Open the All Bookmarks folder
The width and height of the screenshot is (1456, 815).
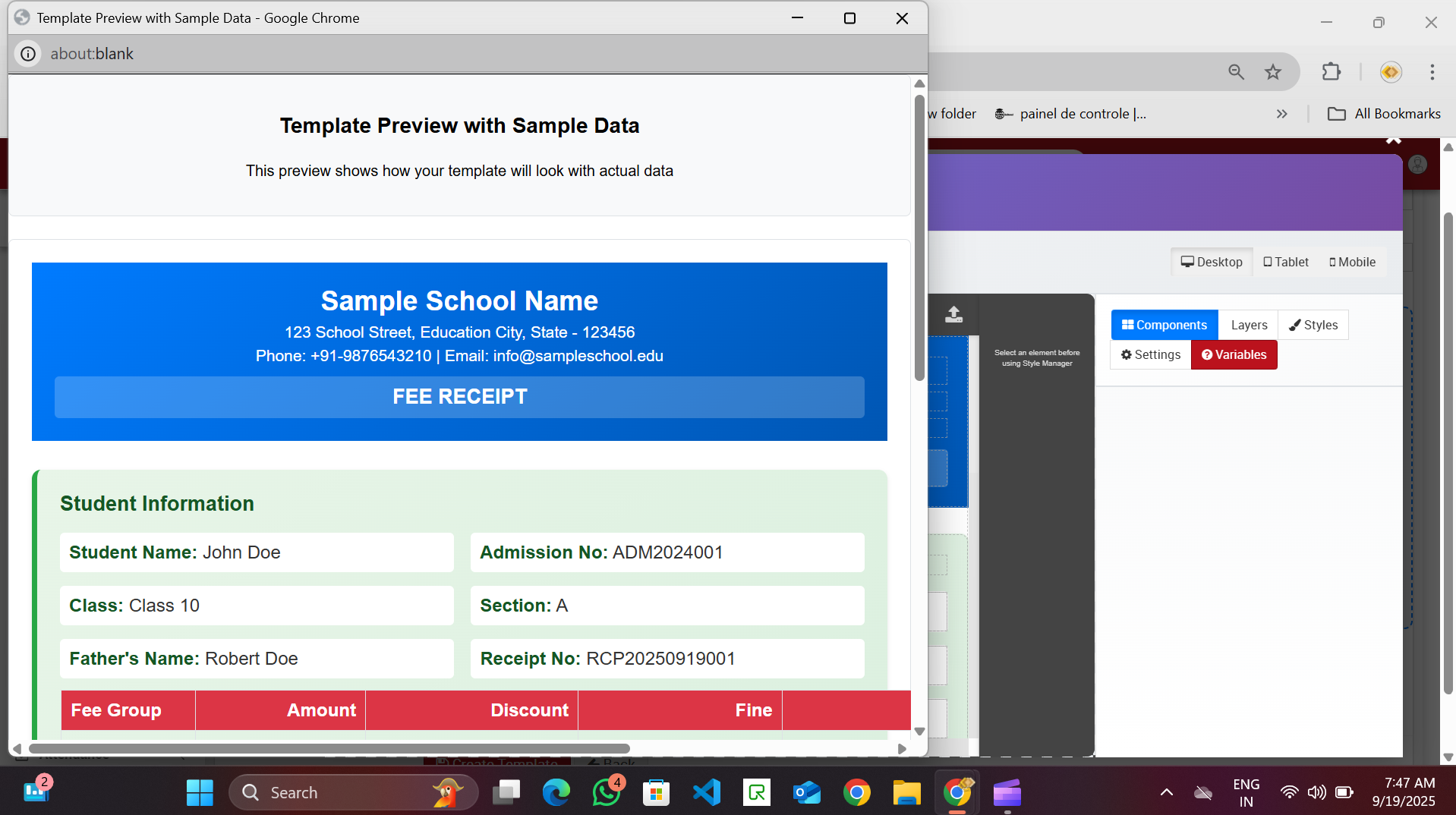pyautogui.click(x=1384, y=114)
